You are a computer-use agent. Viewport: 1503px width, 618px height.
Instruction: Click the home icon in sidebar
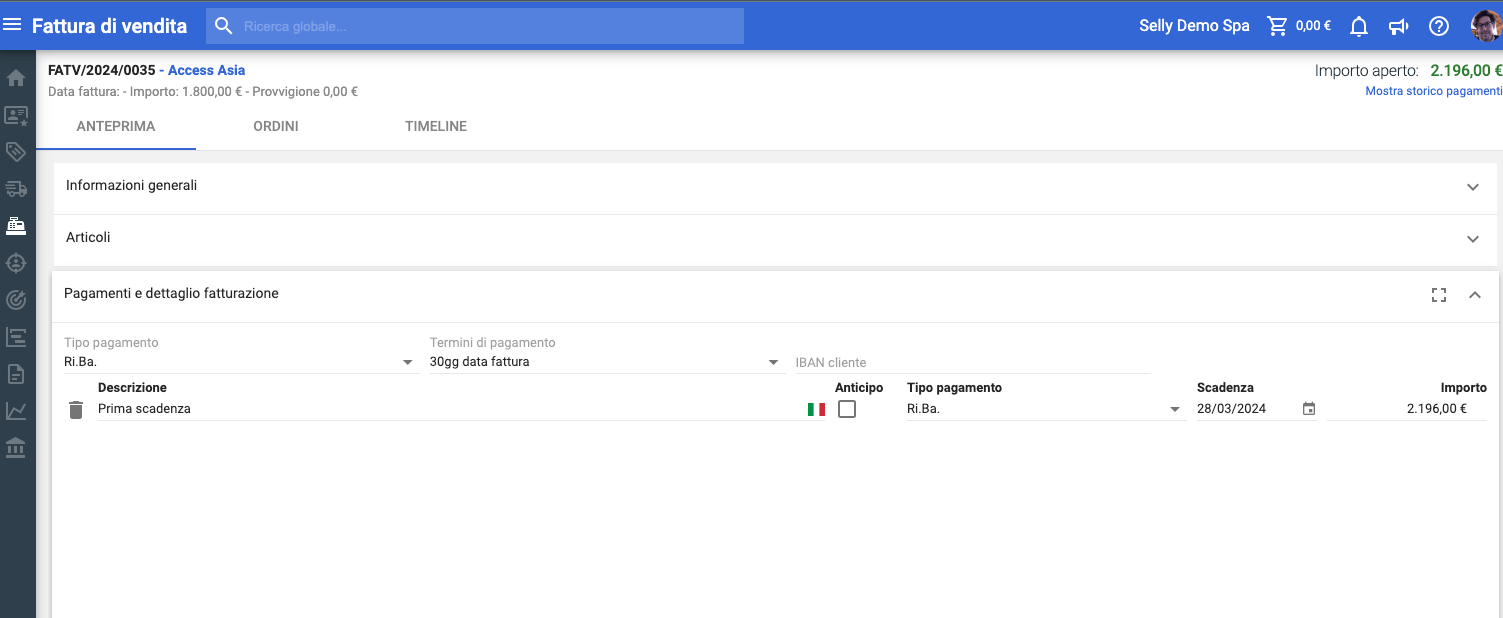pos(16,78)
